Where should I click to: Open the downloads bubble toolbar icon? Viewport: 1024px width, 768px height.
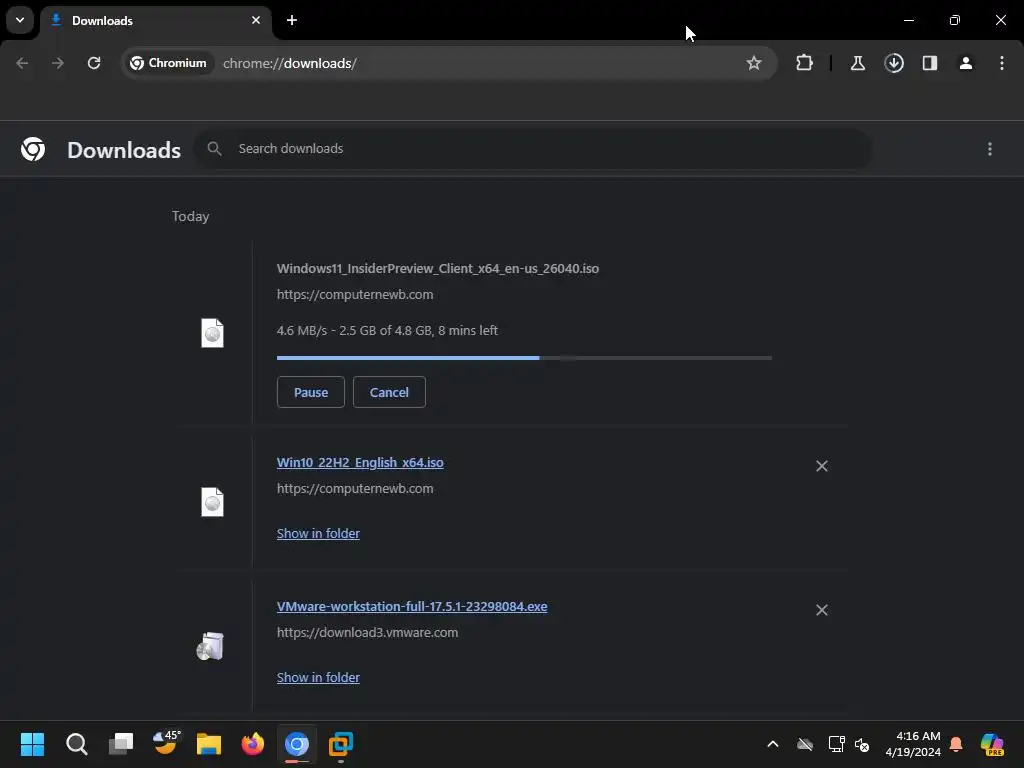pyautogui.click(x=894, y=63)
